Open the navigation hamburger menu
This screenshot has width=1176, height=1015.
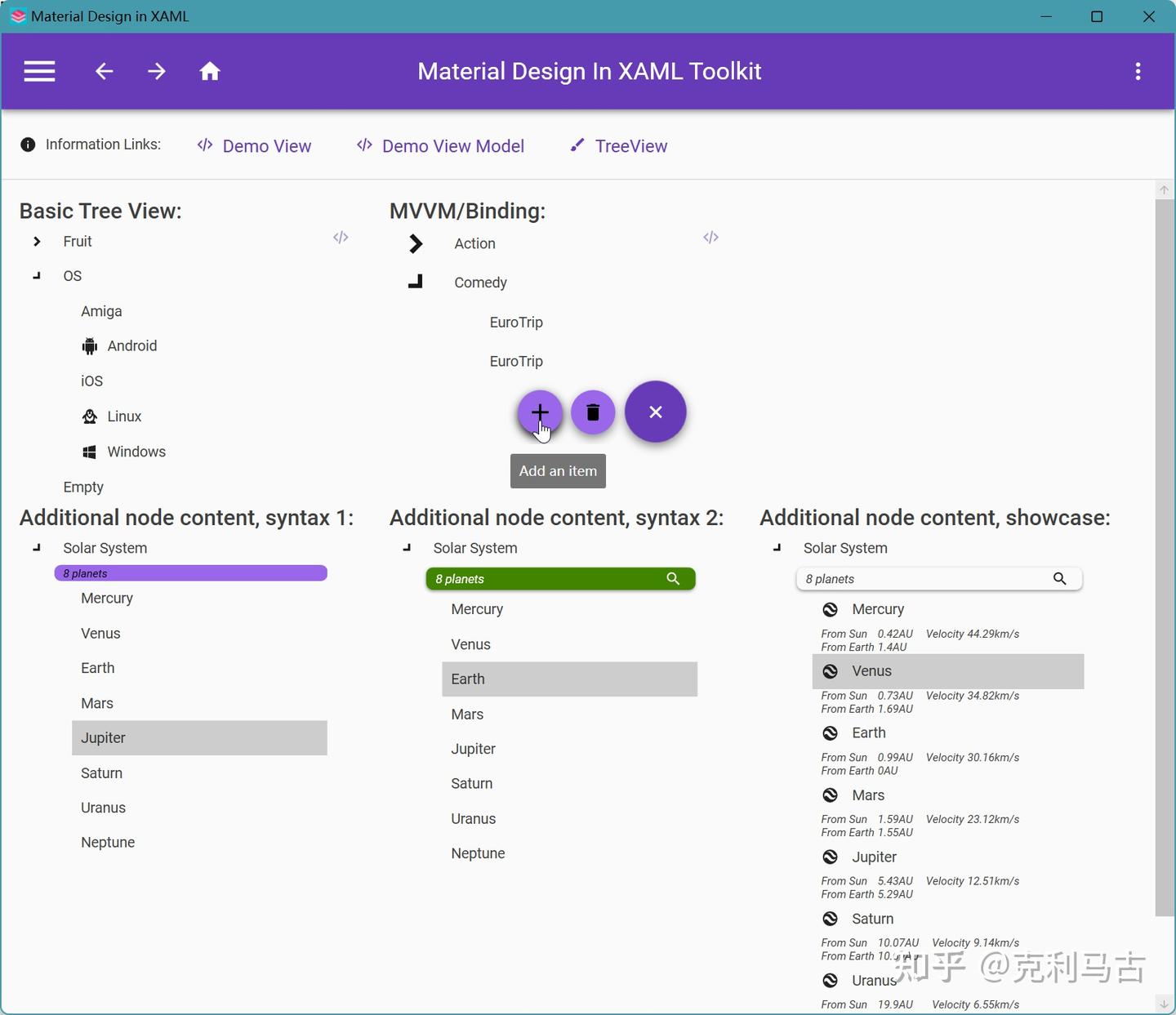[39, 71]
